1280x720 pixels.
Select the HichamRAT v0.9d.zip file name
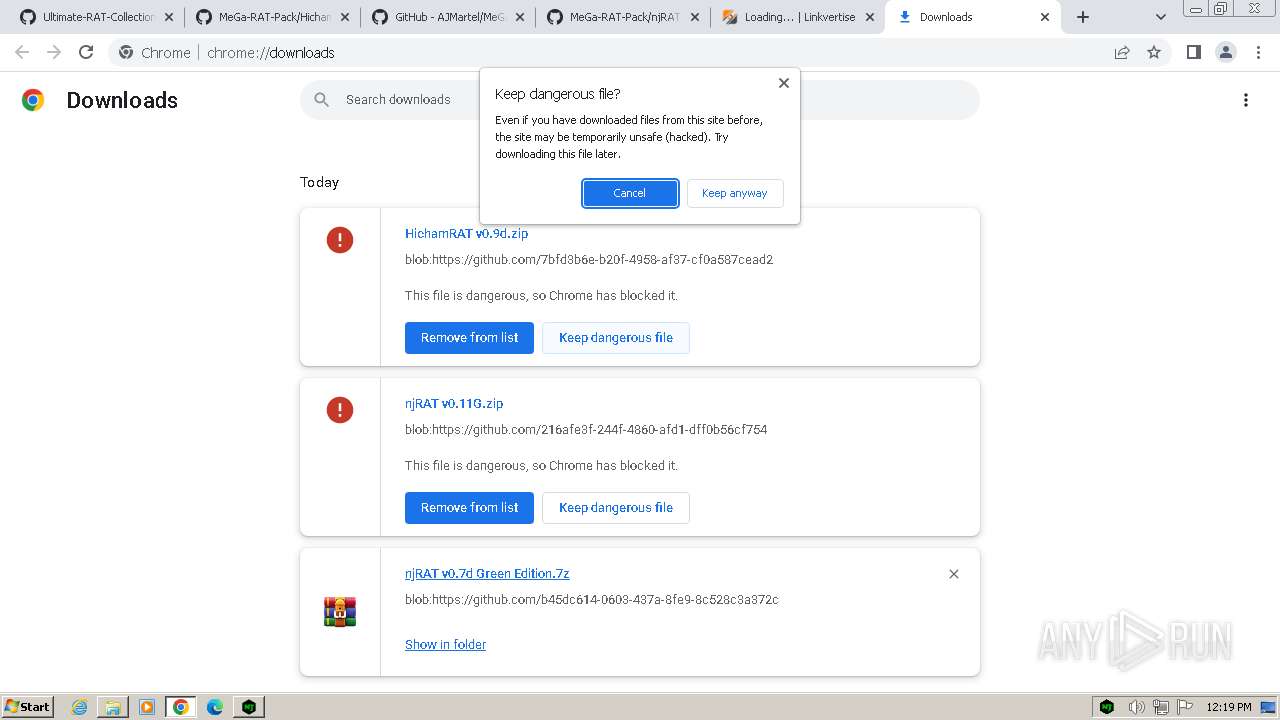pos(466,234)
